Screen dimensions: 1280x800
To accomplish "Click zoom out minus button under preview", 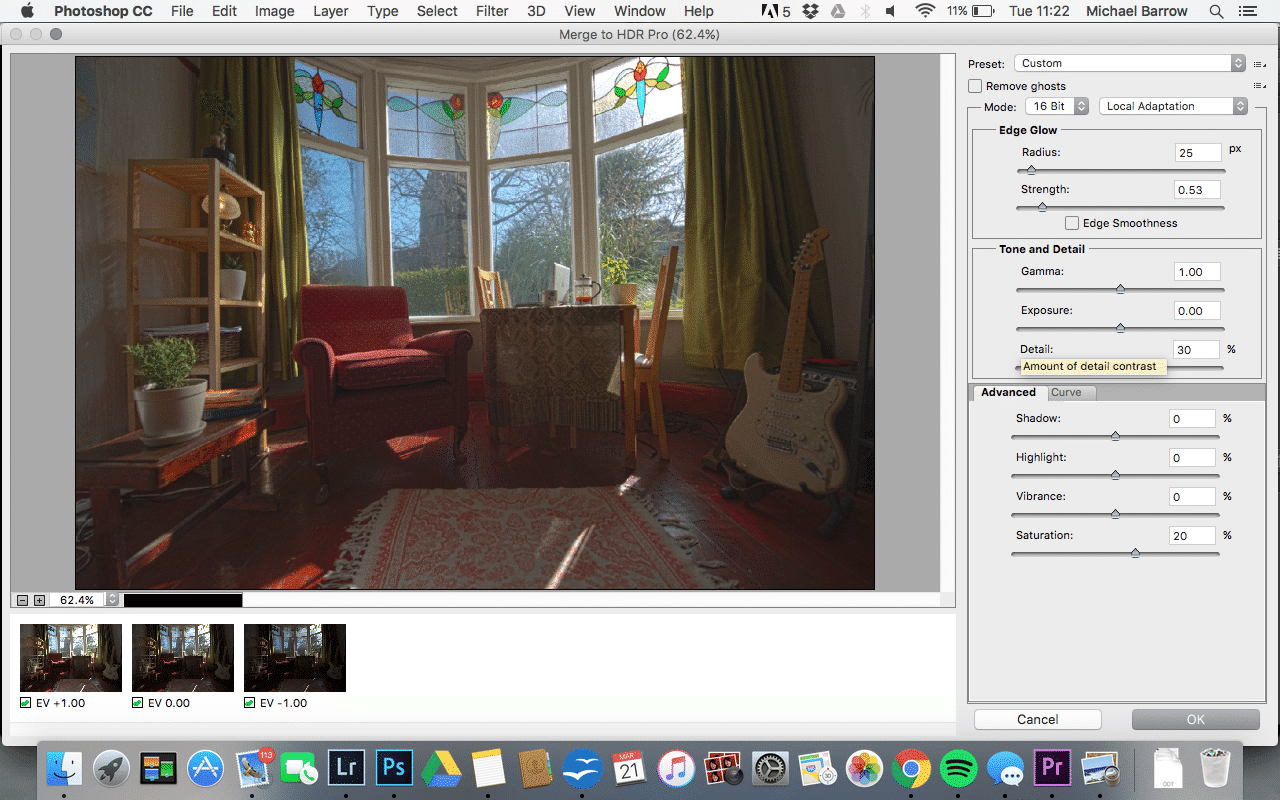I will [22, 600].
